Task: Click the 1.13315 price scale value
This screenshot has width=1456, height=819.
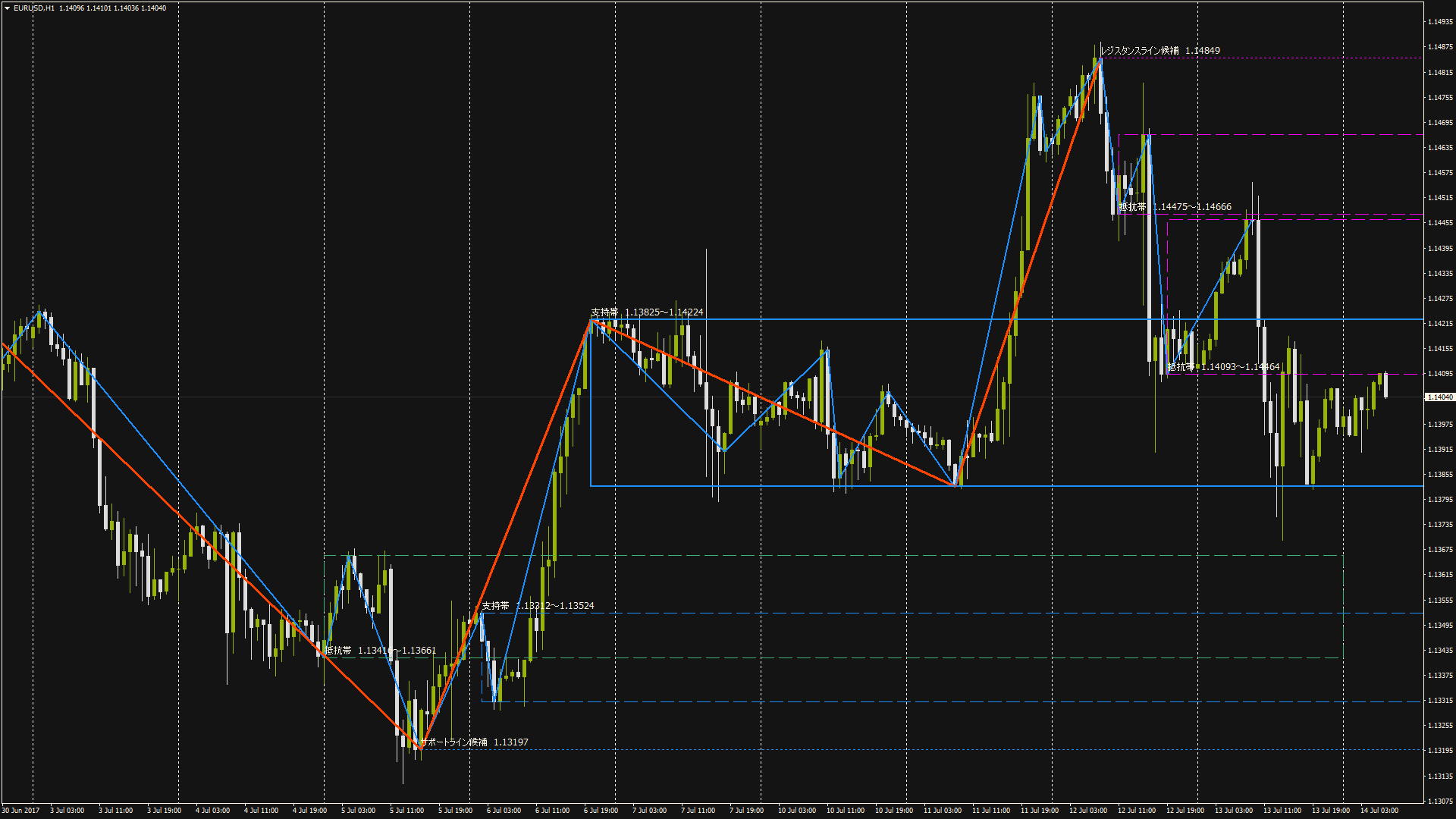Action: point(1440,701)
